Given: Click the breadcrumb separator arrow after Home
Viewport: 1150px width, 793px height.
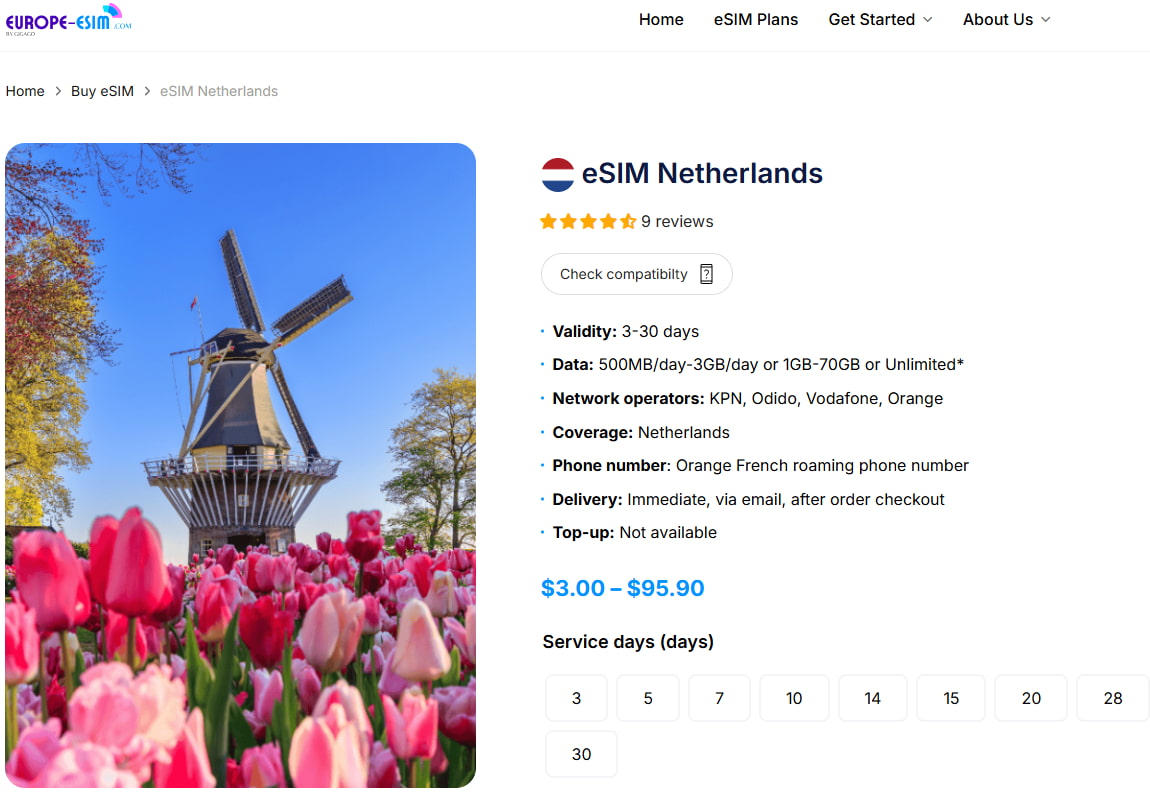Looking at the screenshot, I should pos(57,91).
